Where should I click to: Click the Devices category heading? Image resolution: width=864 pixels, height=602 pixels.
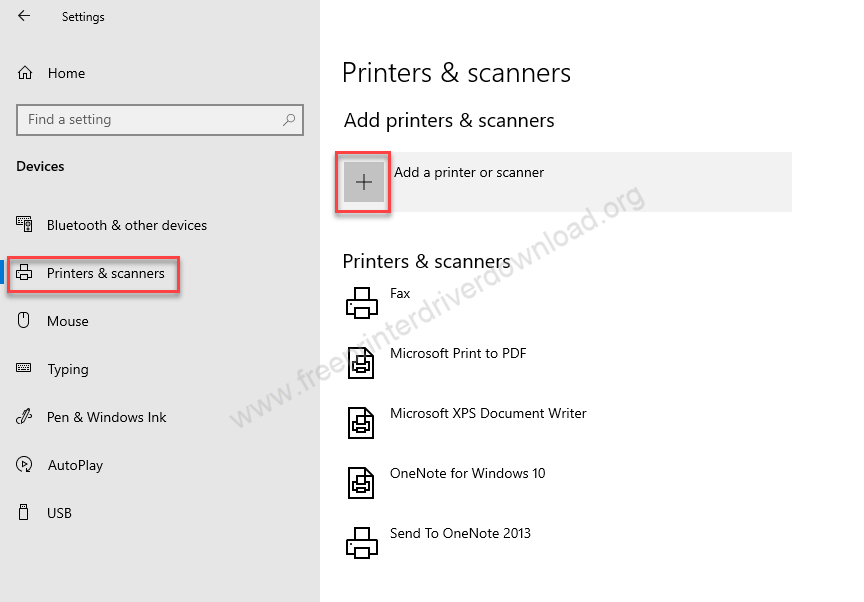coord(40,166)
